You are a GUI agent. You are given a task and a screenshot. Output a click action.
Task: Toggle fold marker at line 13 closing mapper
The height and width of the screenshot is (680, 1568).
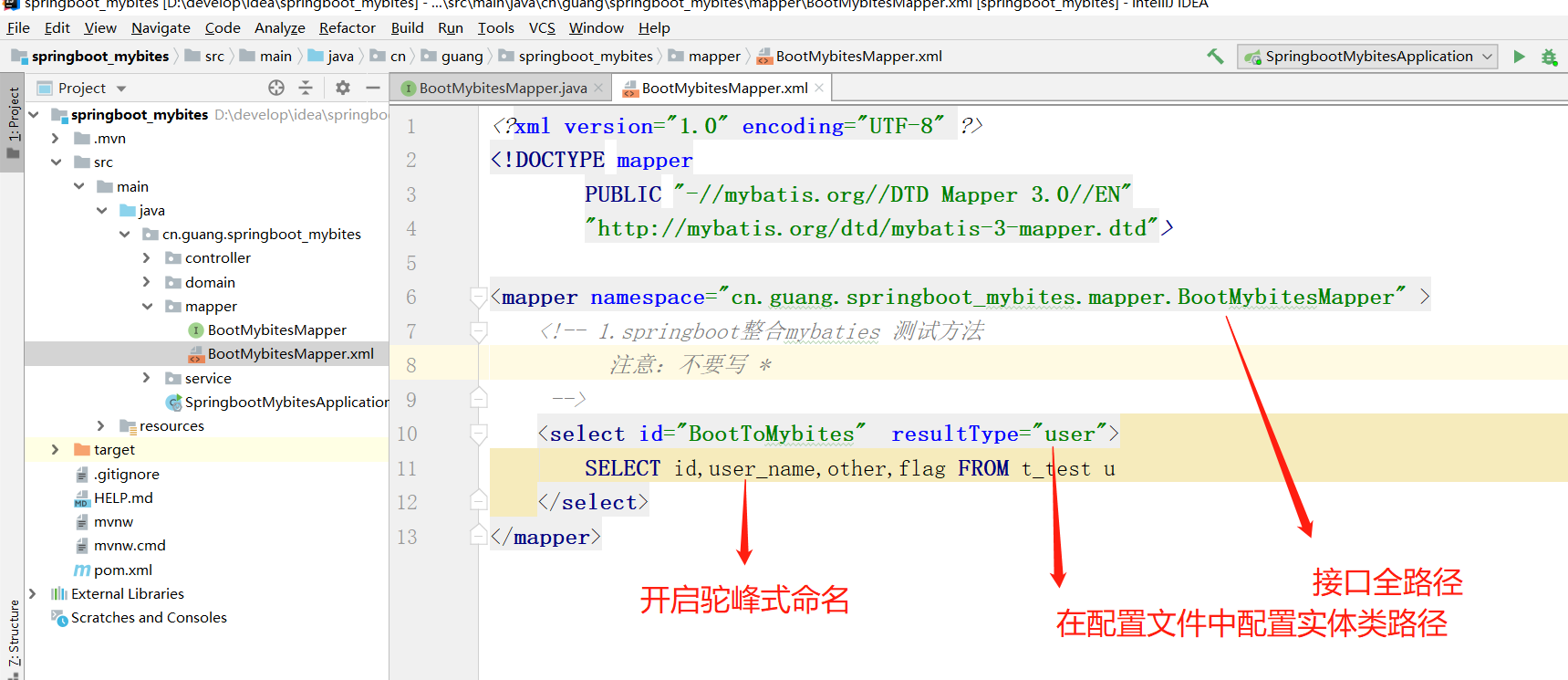(x=478, y=536)
